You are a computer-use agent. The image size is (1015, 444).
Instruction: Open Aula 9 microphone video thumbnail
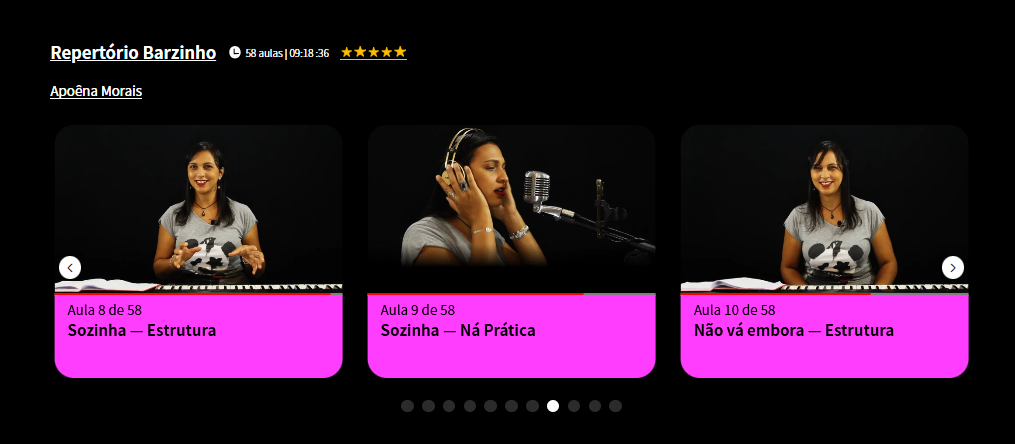[511, 209]
